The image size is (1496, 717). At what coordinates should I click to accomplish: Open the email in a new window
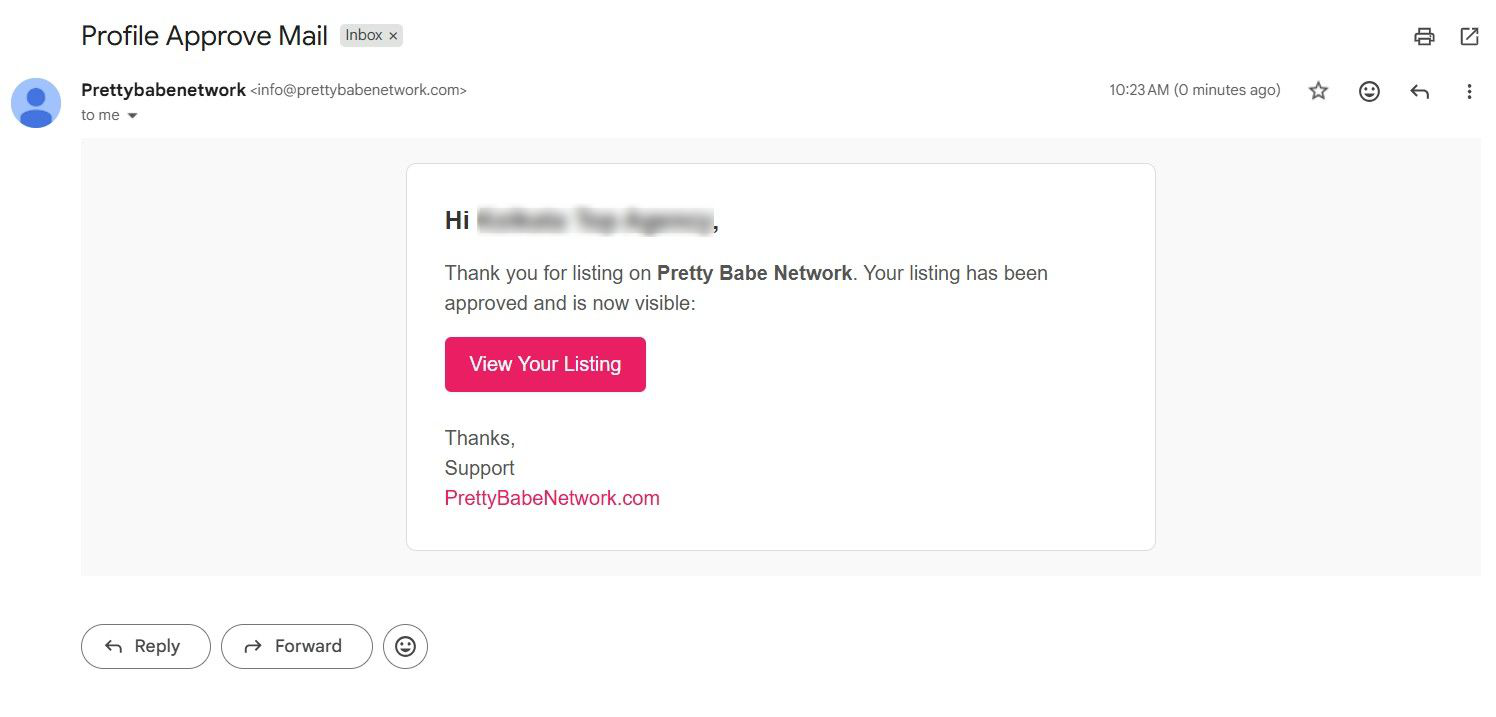1469,37
